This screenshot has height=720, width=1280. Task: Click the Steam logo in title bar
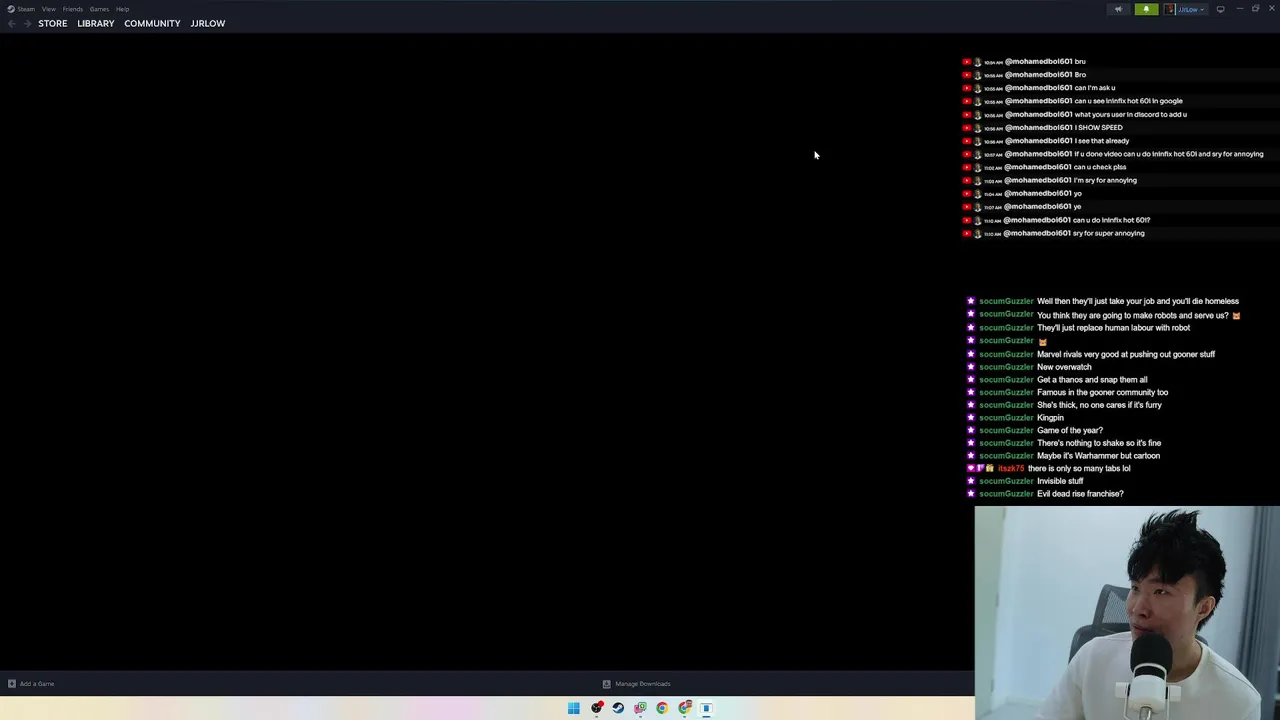[11, 9]
